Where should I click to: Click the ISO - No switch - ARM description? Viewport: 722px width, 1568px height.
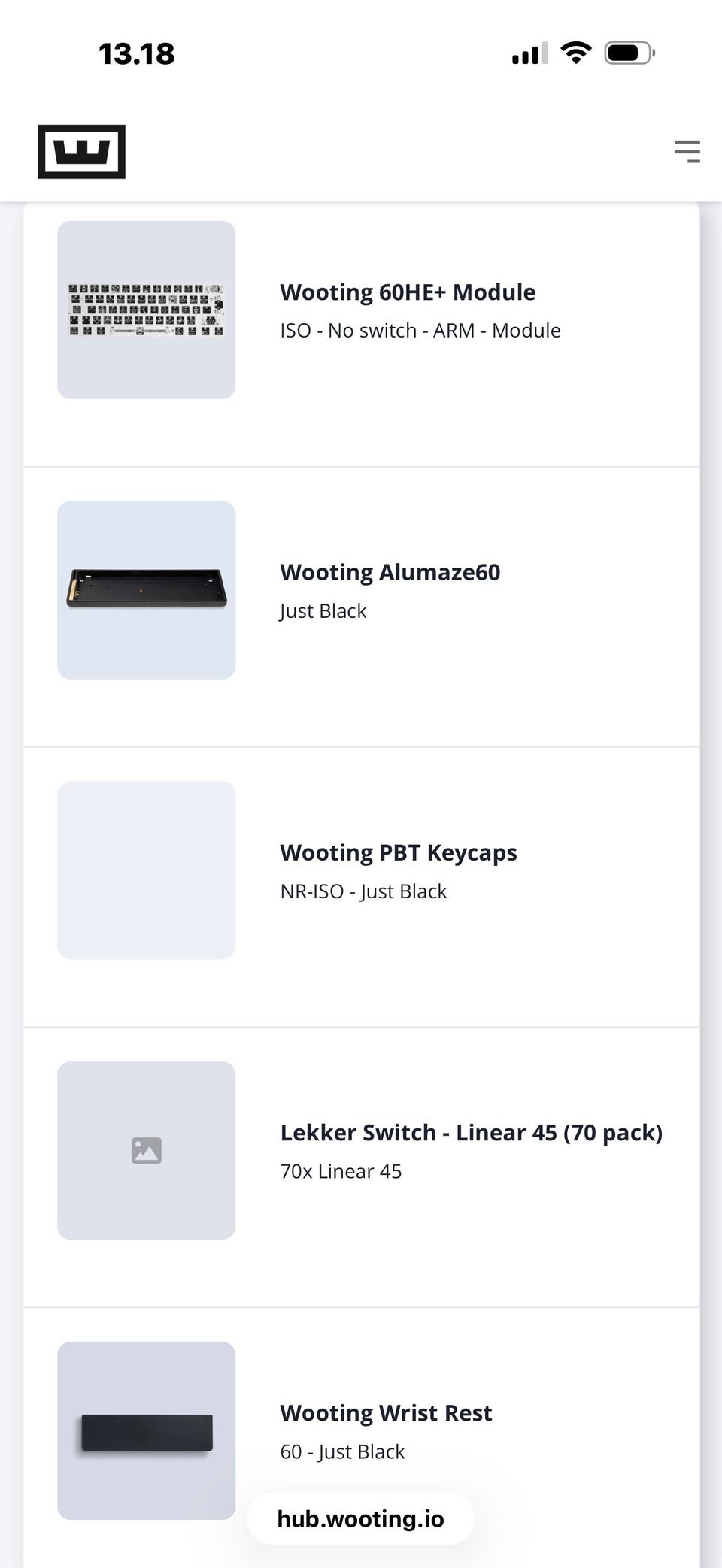coord(420,331)
